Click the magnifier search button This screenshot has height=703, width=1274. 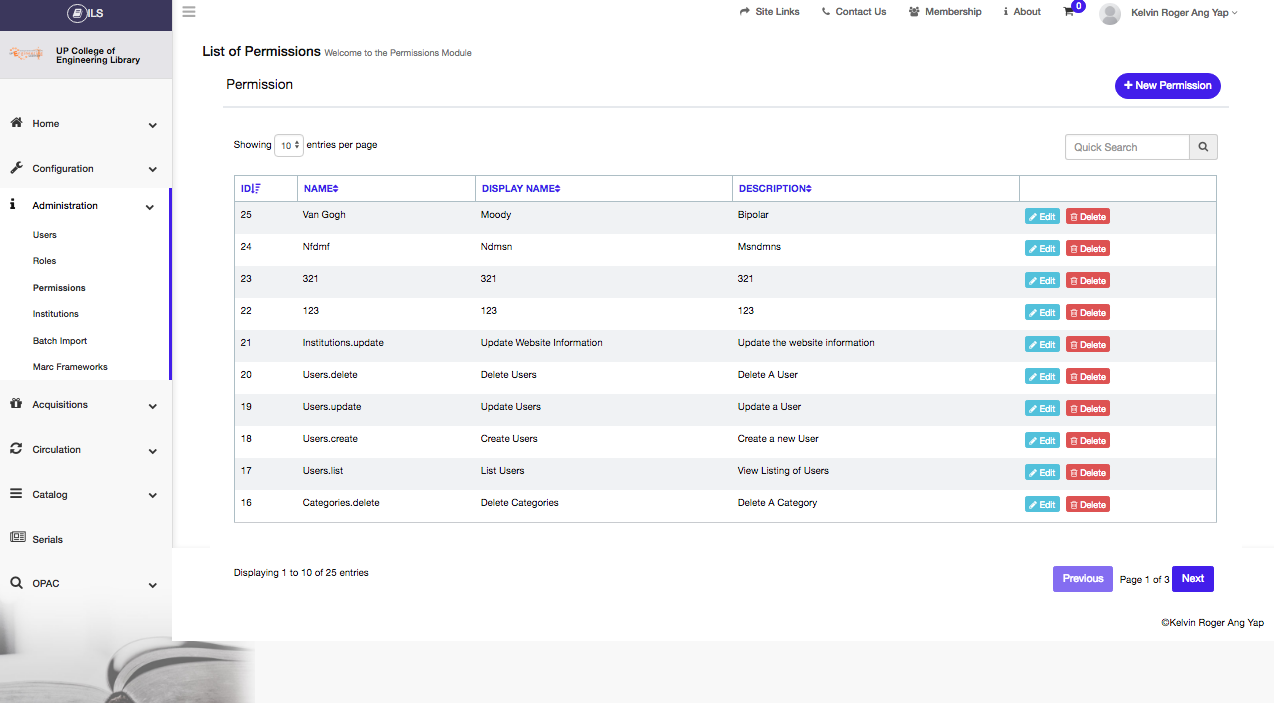pyautogui.click(x=1203, y=147)
